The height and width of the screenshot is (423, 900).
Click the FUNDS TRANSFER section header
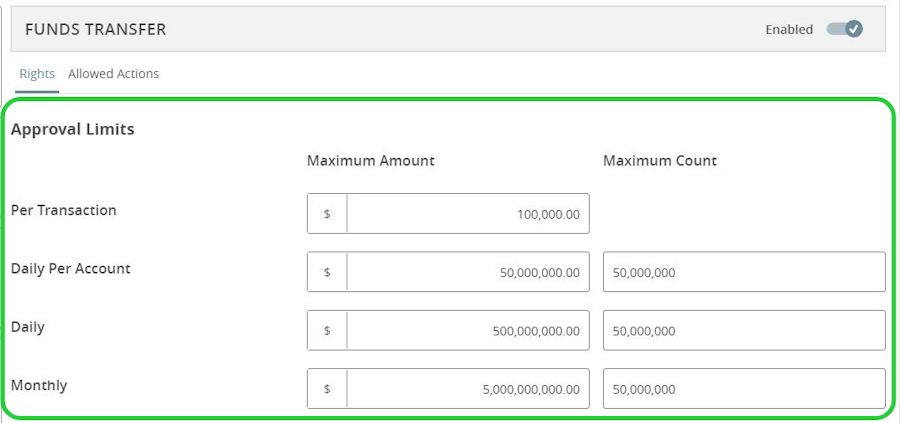(x=96, y=30)
